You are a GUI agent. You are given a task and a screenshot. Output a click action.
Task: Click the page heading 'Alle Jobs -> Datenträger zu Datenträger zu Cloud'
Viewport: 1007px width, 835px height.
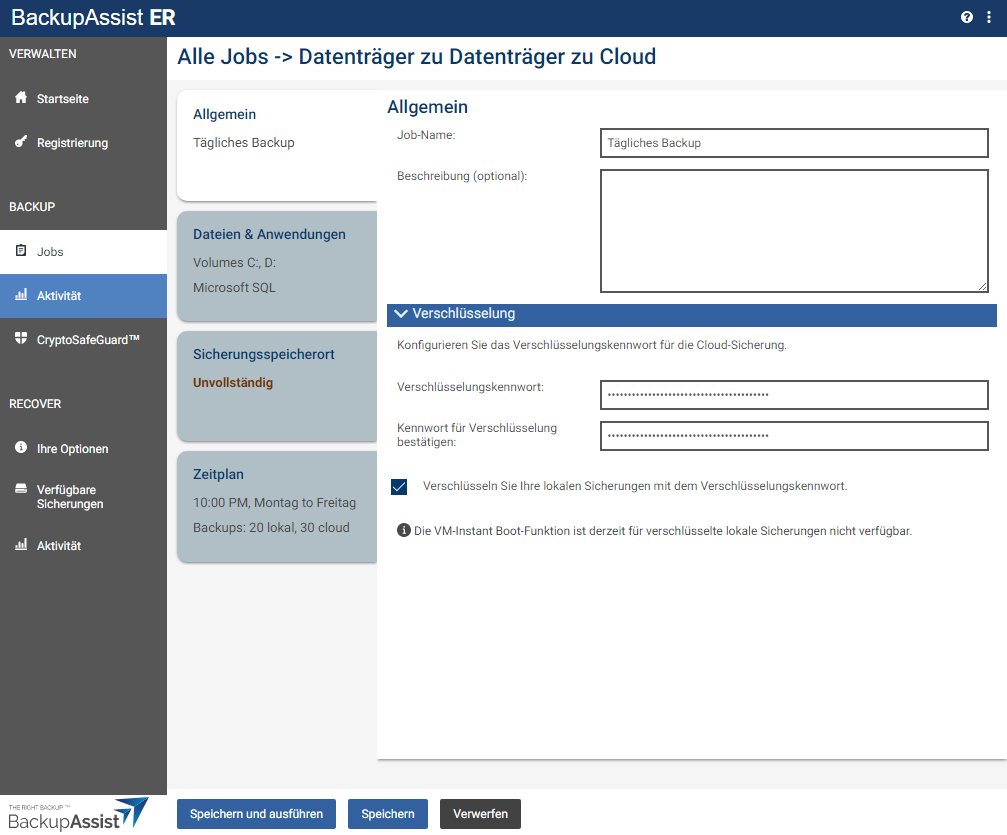coord(417,57)
